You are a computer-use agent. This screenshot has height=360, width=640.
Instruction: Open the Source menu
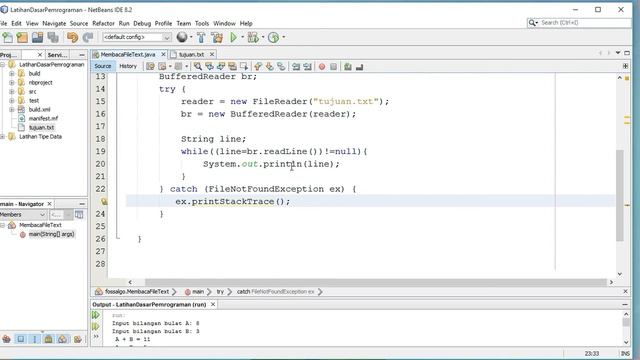(x=79, y=24)
